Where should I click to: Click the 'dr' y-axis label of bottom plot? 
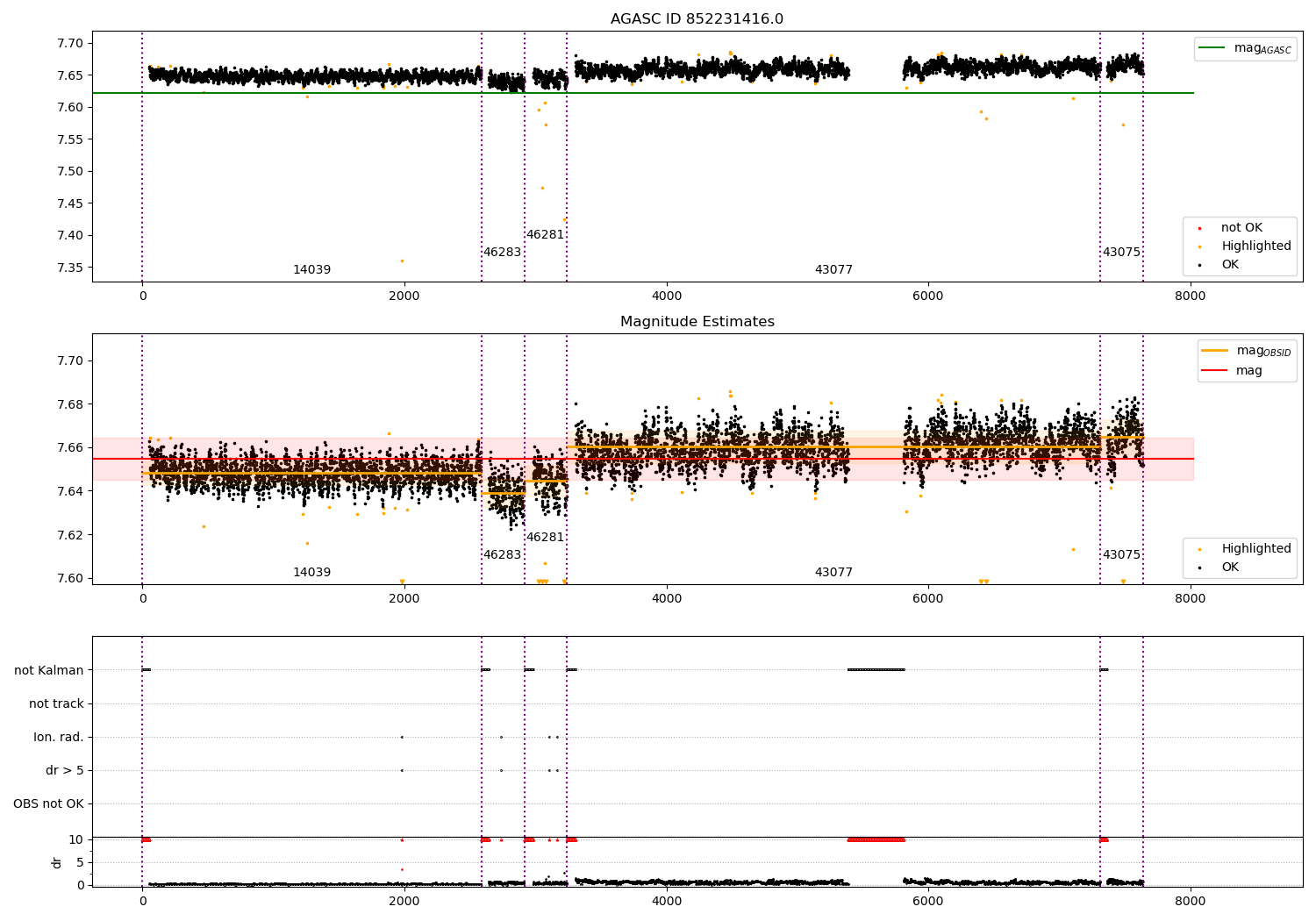click(57, 862)
